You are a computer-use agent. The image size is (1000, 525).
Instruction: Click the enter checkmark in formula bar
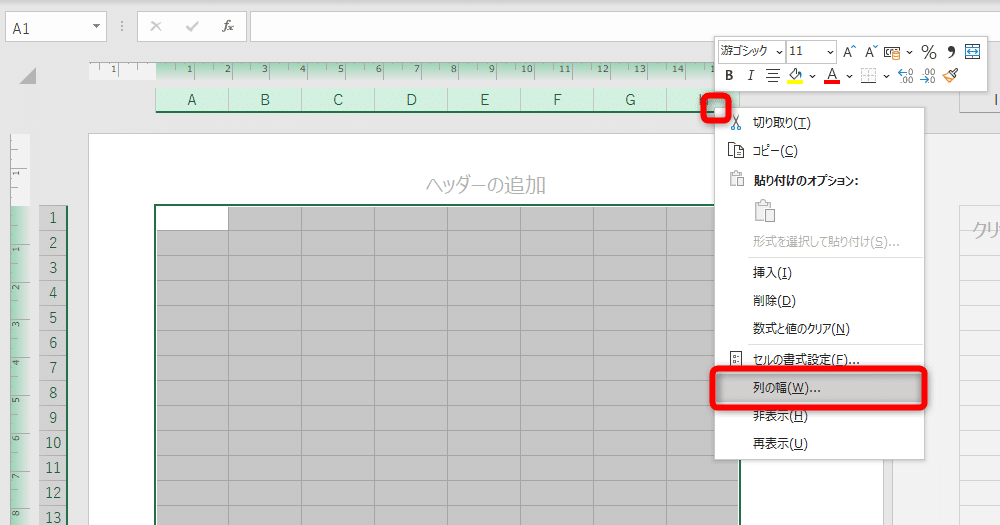[x=191, y=26]
